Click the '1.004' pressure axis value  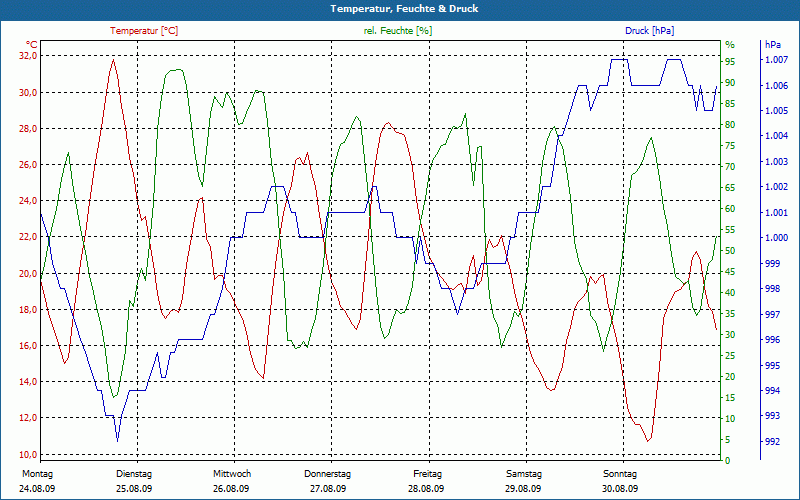[x=776, y=136]
